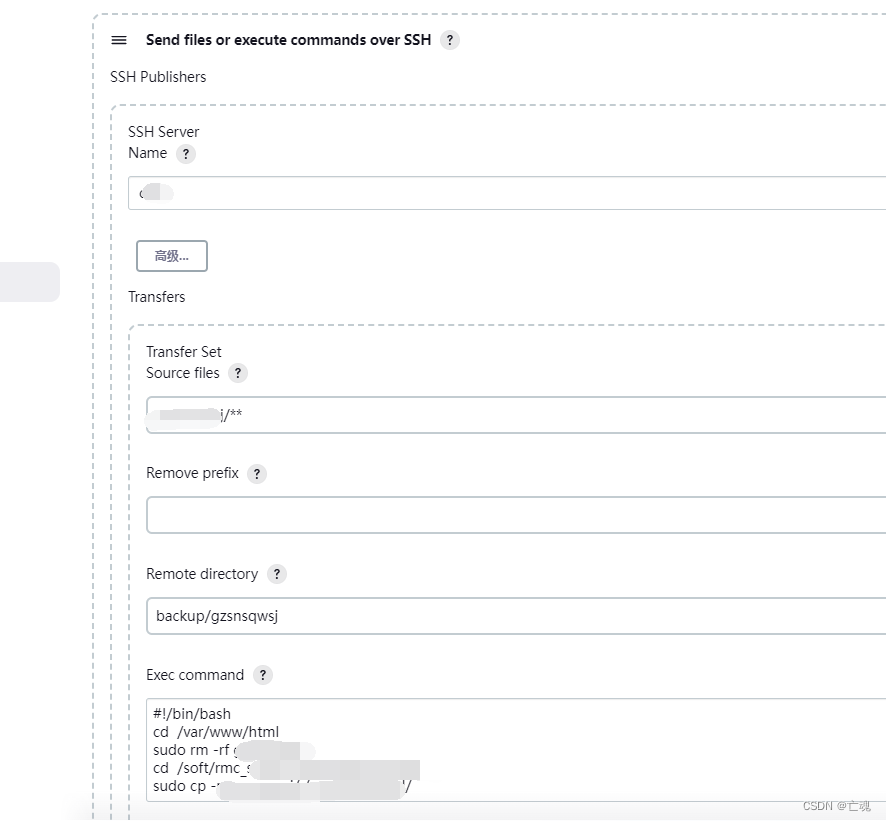
Task: Open help for Send files over SSH
Action: 450,40
